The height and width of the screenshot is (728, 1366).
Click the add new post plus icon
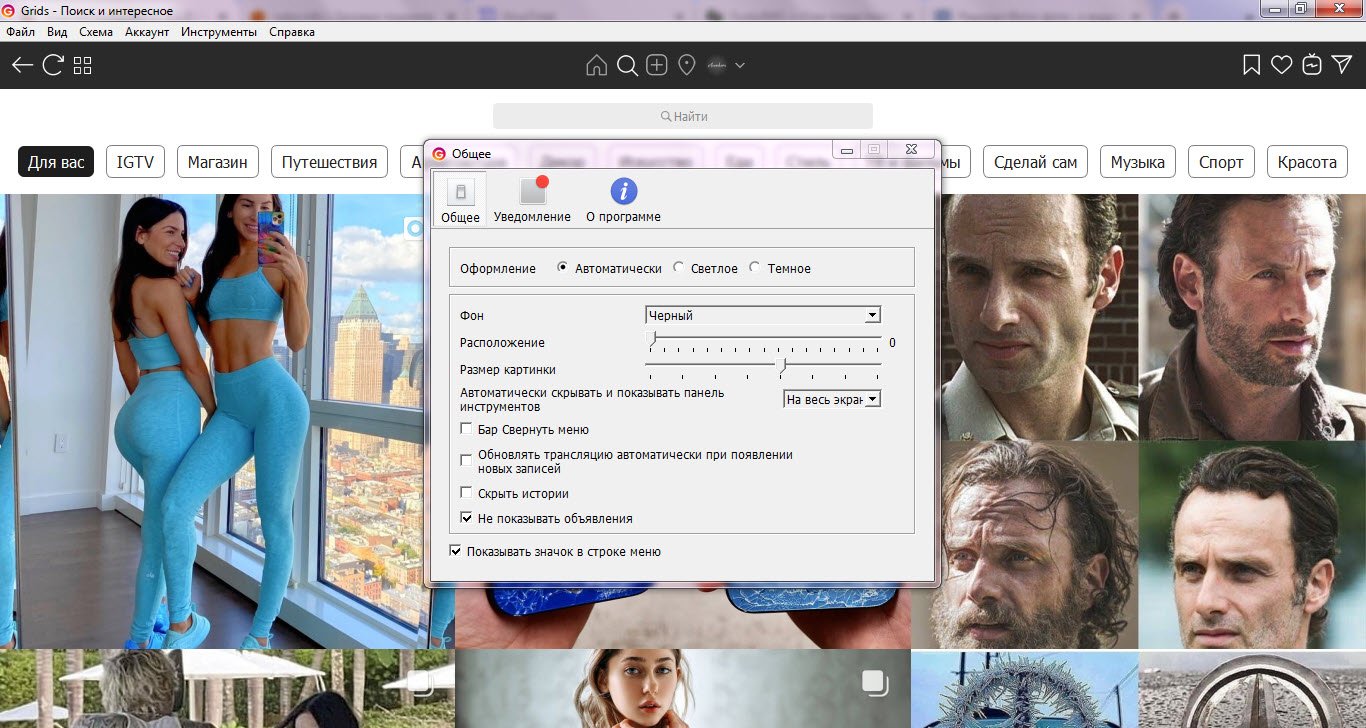656,65
